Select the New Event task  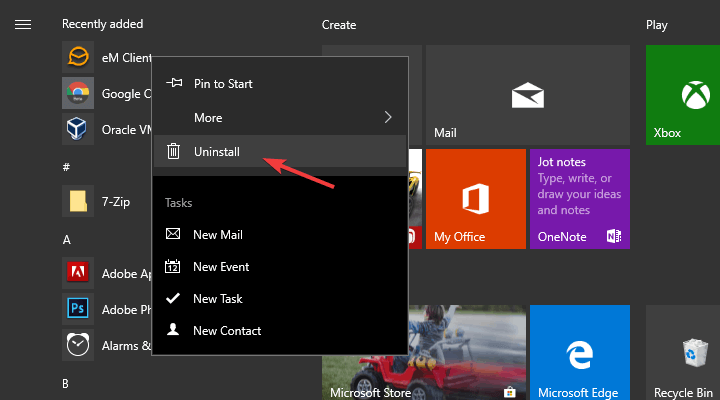[x=280, y=267]
